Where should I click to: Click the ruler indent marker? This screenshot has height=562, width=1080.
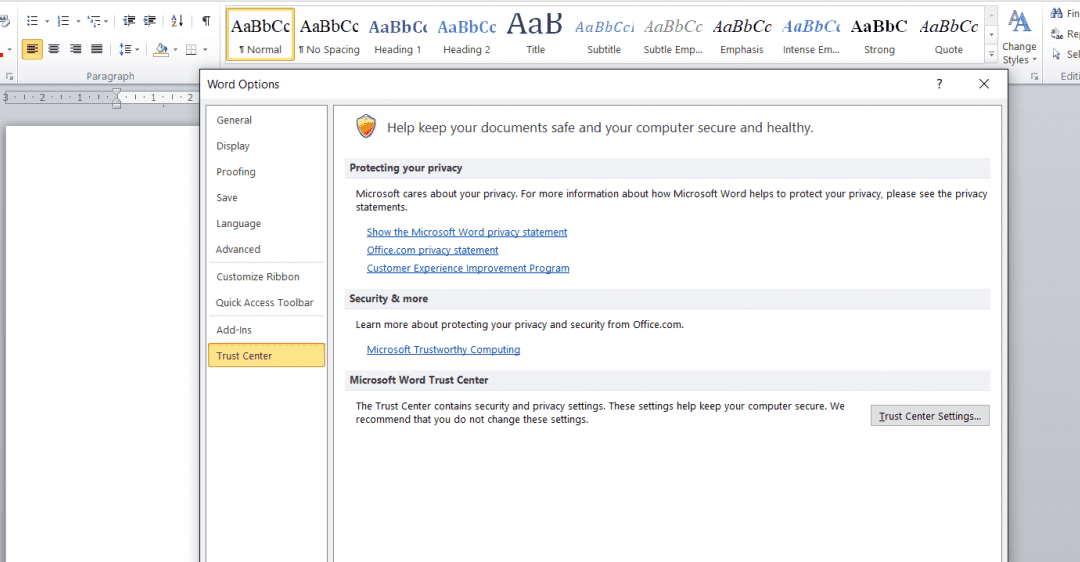tap(116, 99)
